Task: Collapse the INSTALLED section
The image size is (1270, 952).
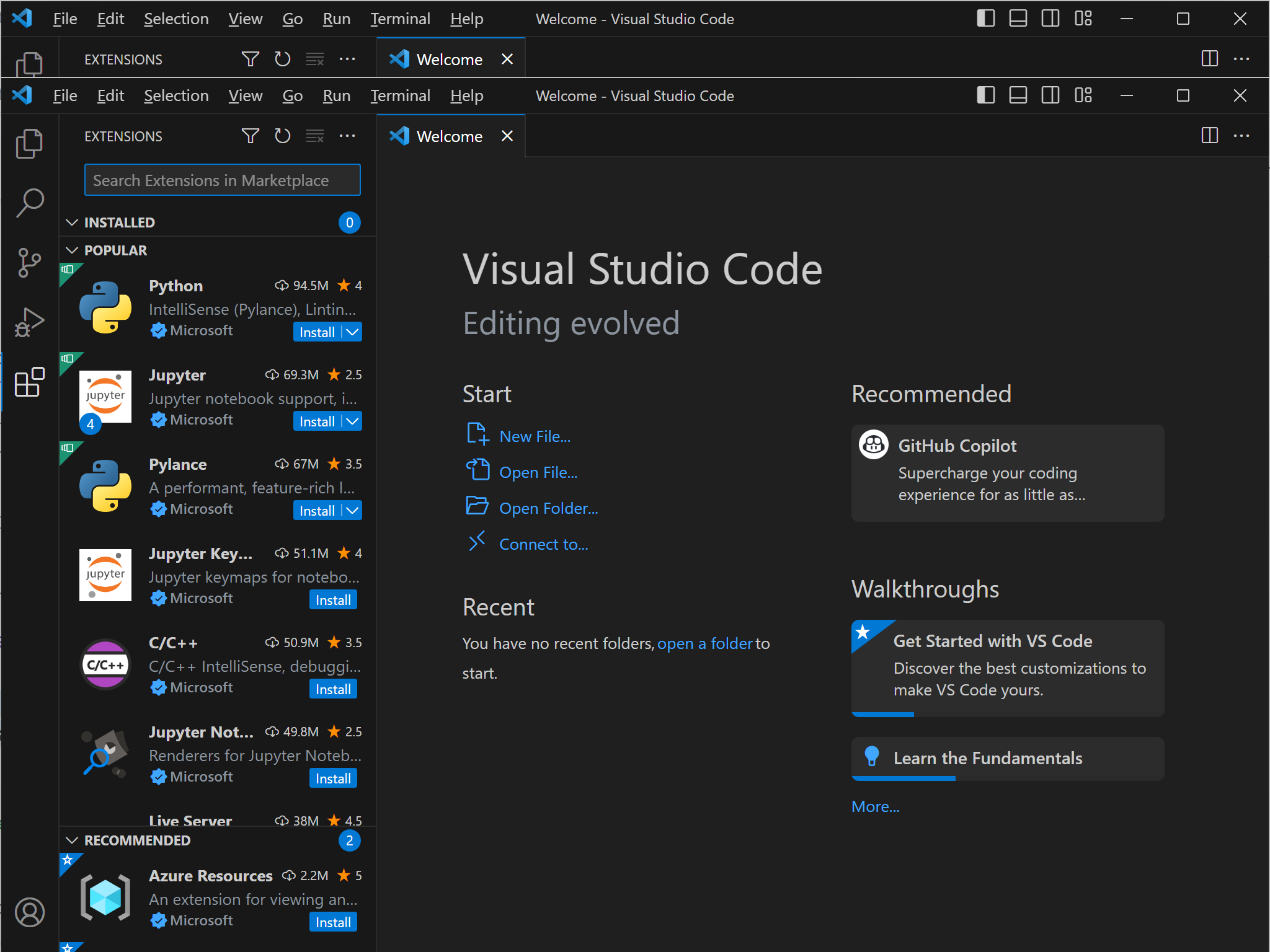Action: coord(217,223)
